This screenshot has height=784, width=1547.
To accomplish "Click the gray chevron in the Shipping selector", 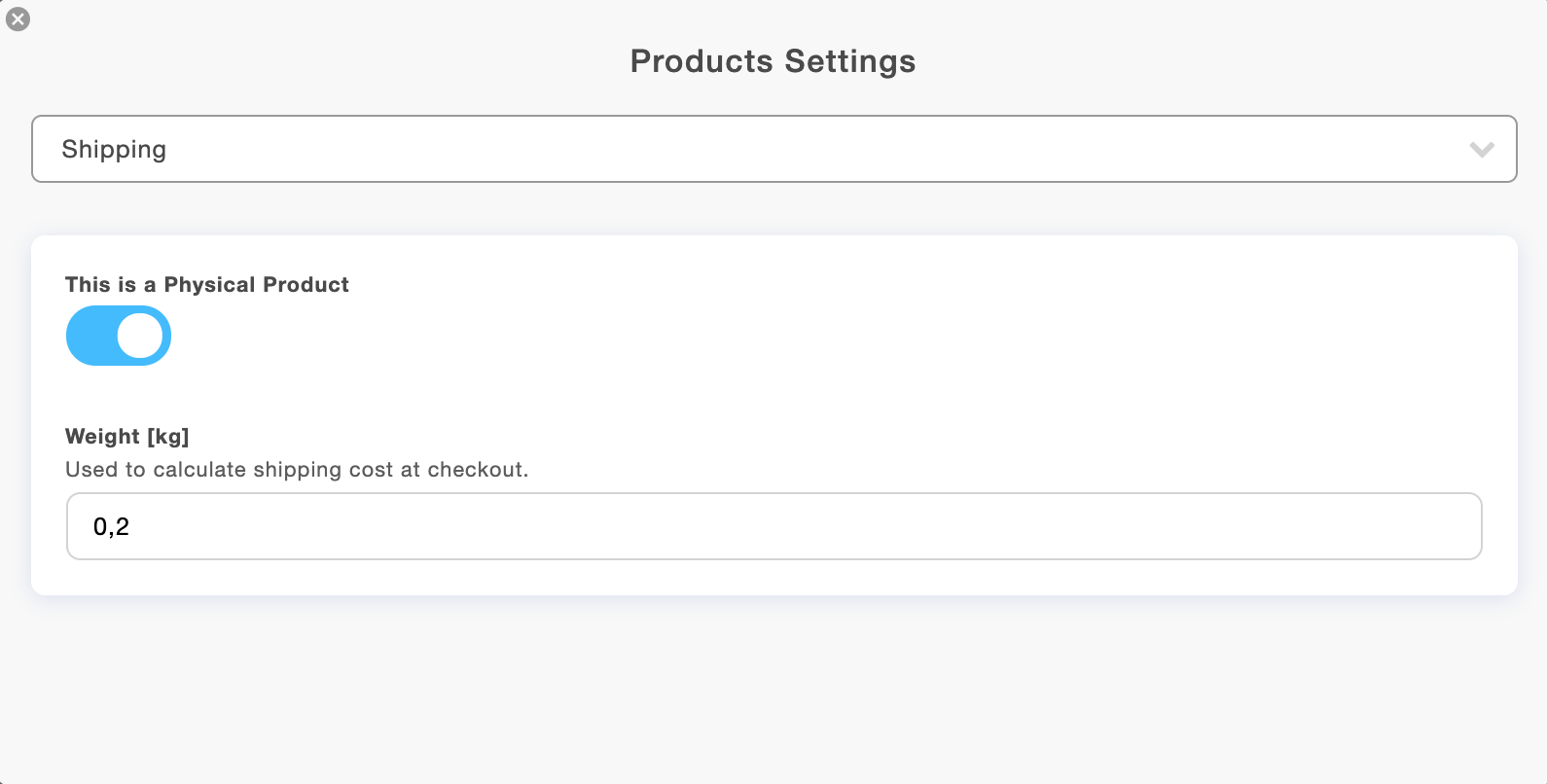I will [1481, 149].
